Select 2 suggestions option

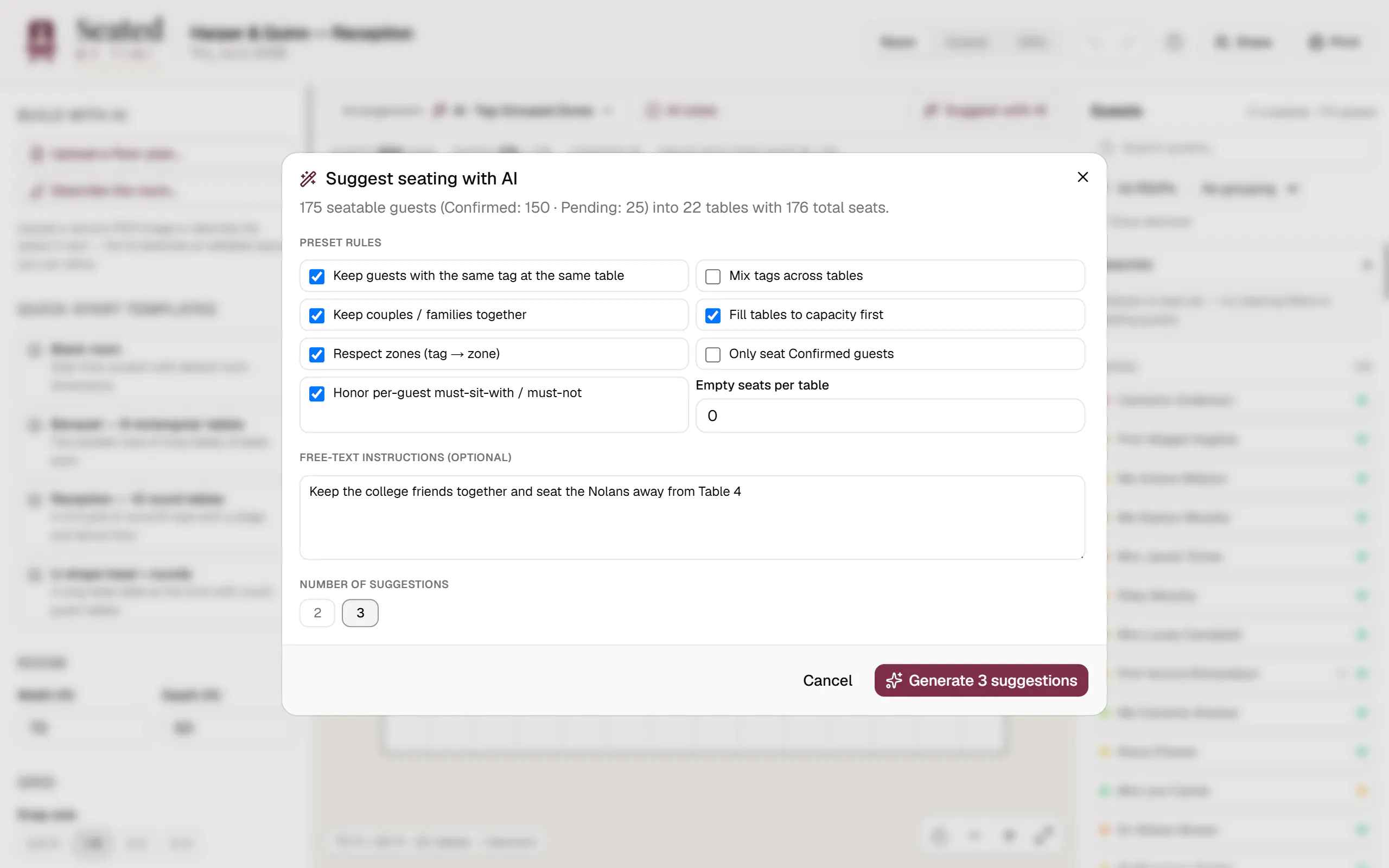(x=317, y=613)
